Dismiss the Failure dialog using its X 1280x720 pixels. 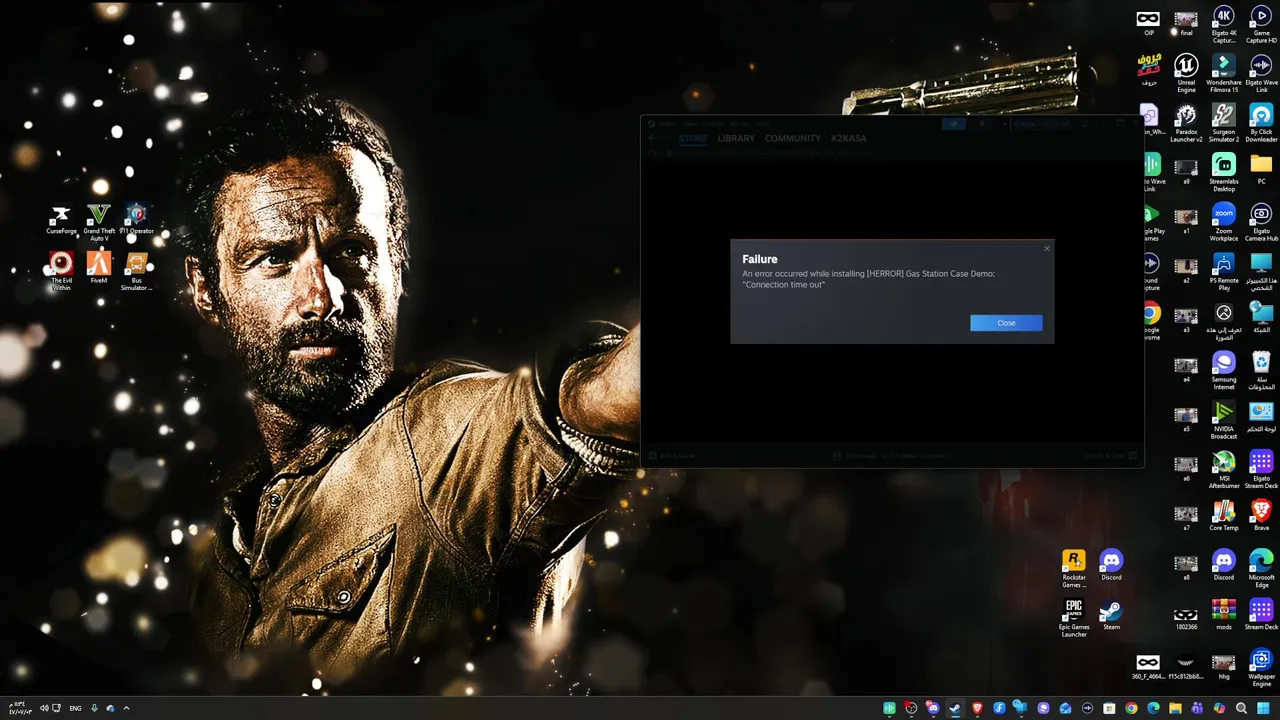coord(1047,248)
